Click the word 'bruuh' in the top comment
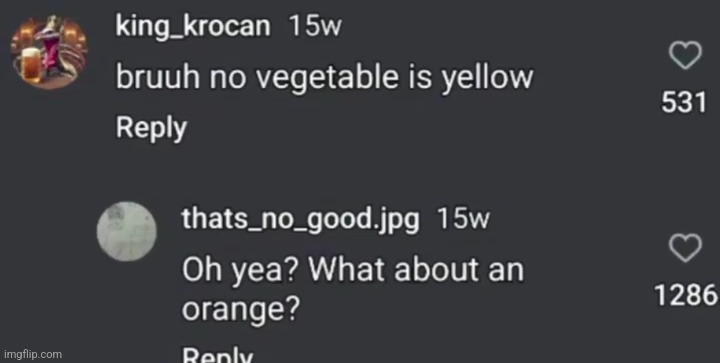The image size is (720, 363). tap(158, 77)
